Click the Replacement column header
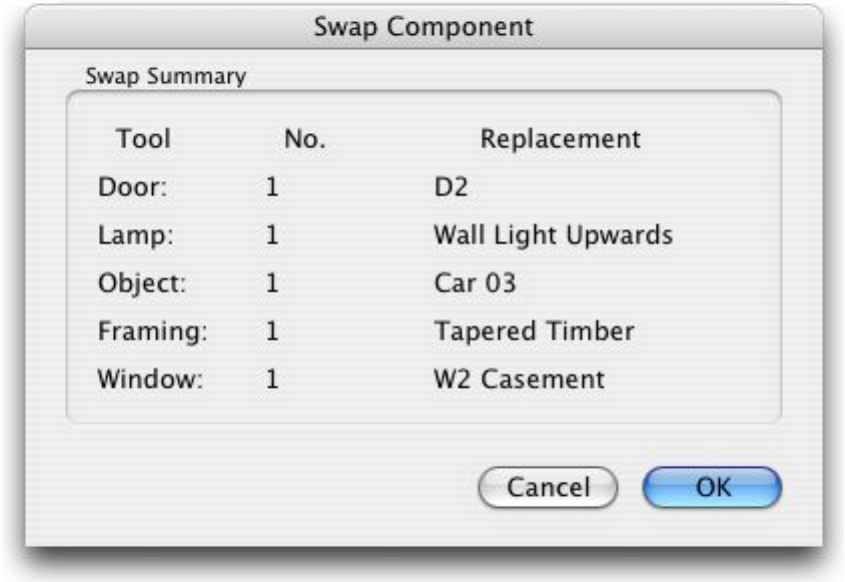Viewport: 845px width, 582px height. (x=560, y=139)
